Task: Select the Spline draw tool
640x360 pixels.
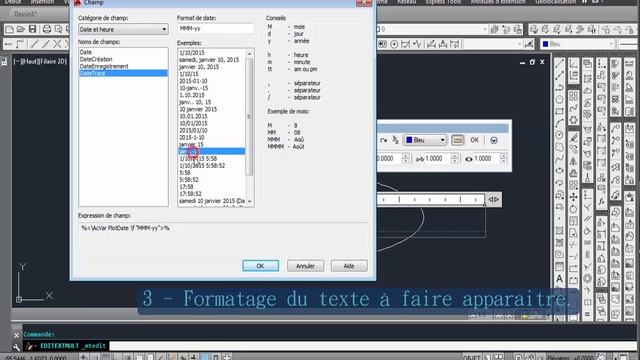Action: (560, 158)
